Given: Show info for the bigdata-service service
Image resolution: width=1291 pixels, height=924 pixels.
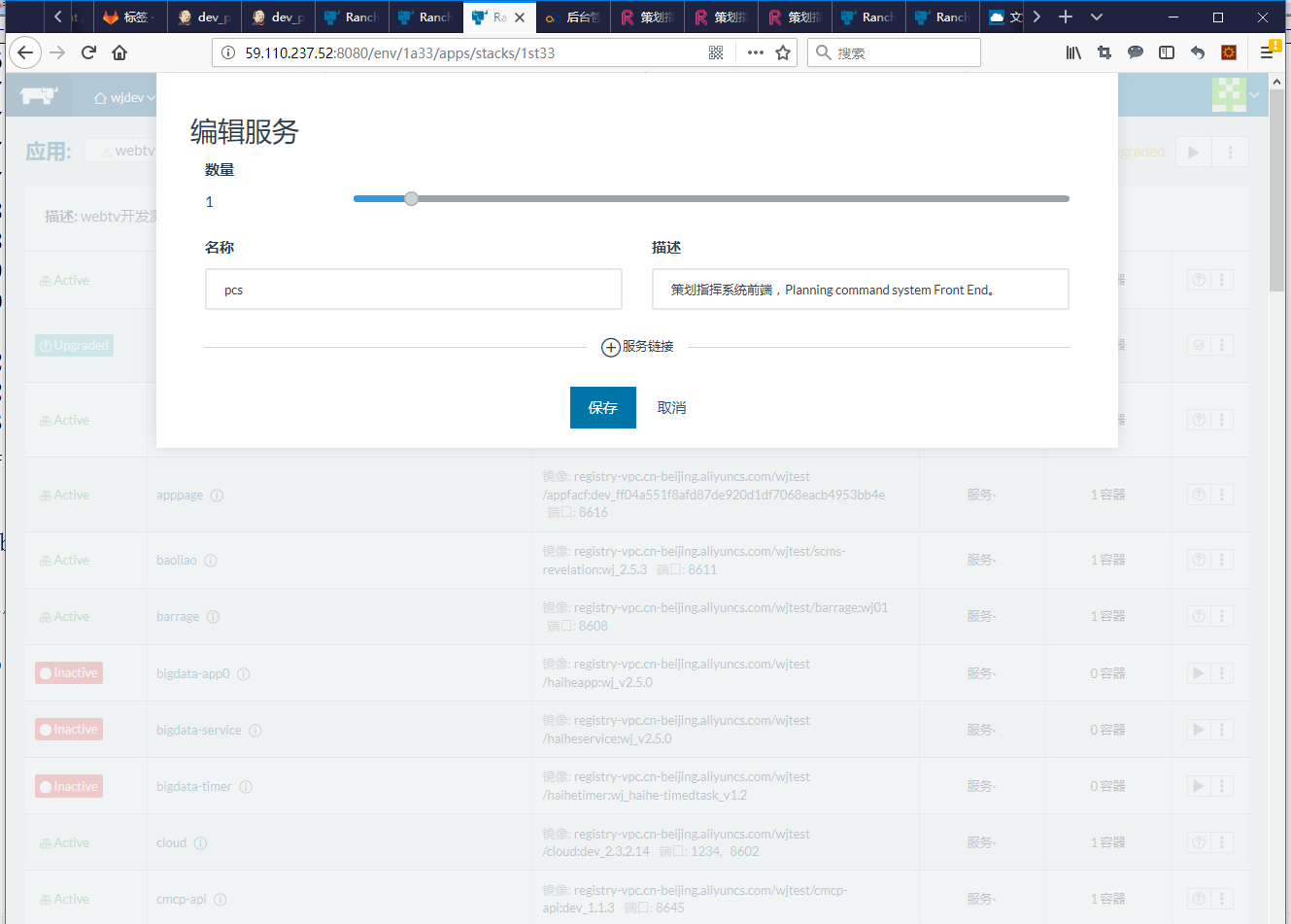Looking at the screenshot, I should 255,731.
